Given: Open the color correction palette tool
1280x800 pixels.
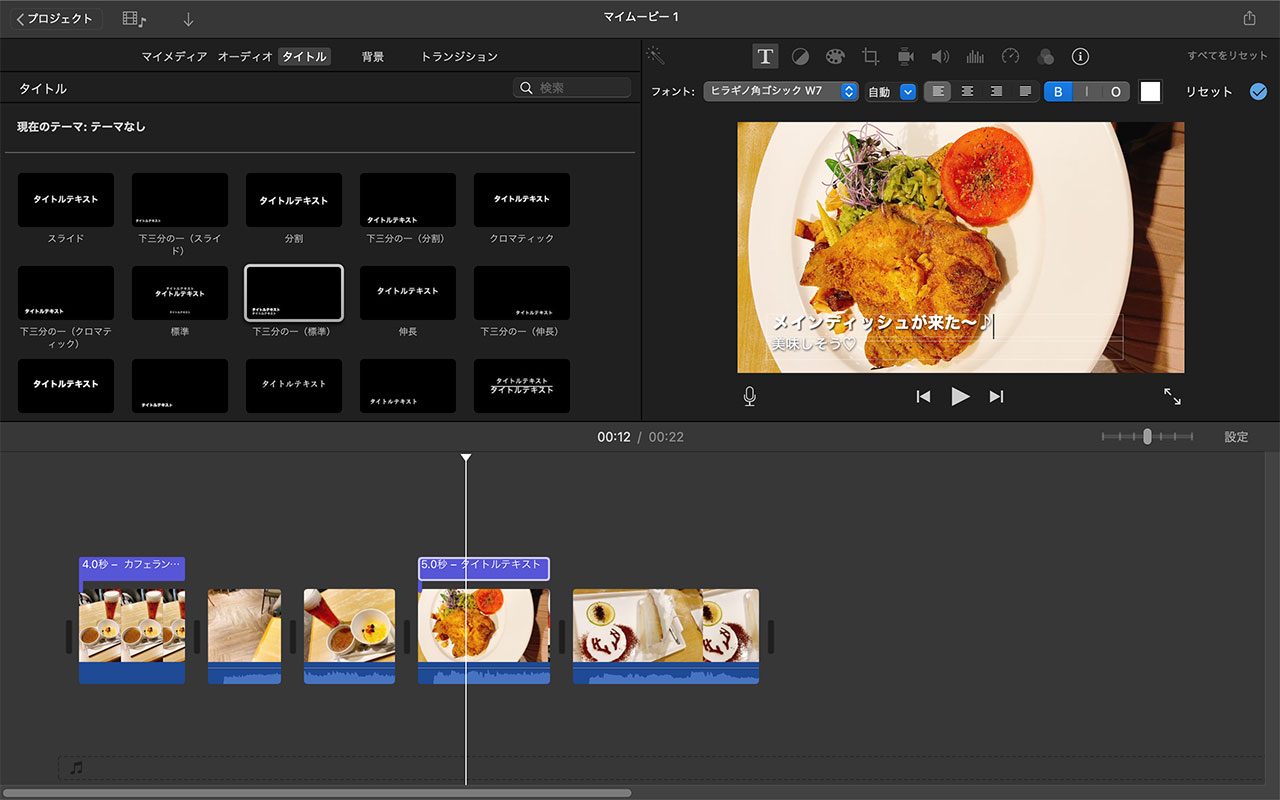Looking at the screenshot, I should click(835, 57).
